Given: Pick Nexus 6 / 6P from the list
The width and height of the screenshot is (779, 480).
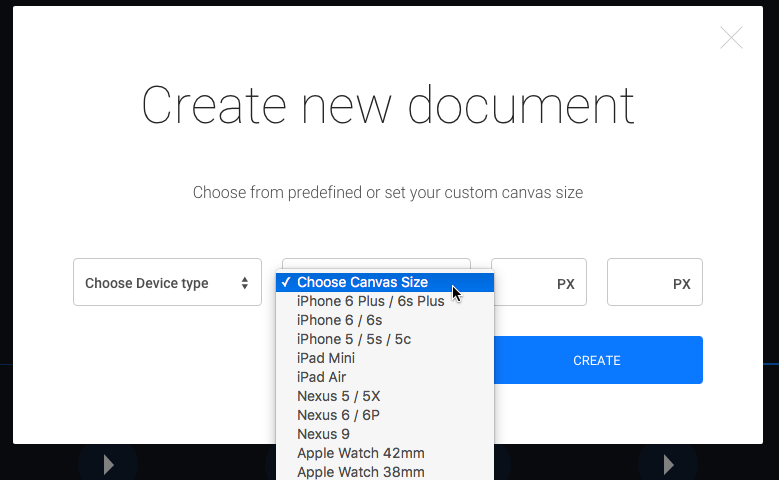Looking at the screenshot, I should point(385,415).
